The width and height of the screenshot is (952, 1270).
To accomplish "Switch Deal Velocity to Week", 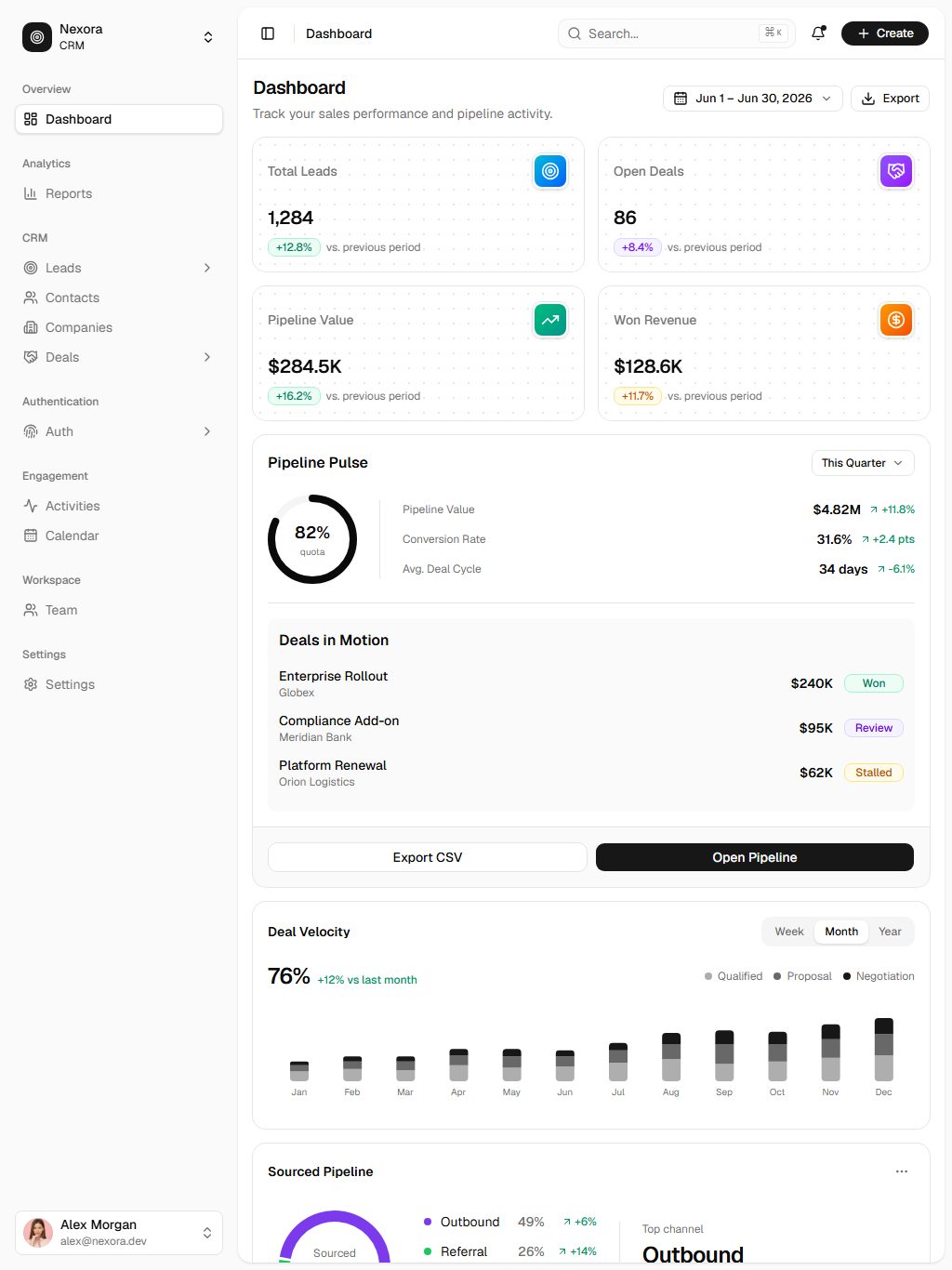I will 789,932.
